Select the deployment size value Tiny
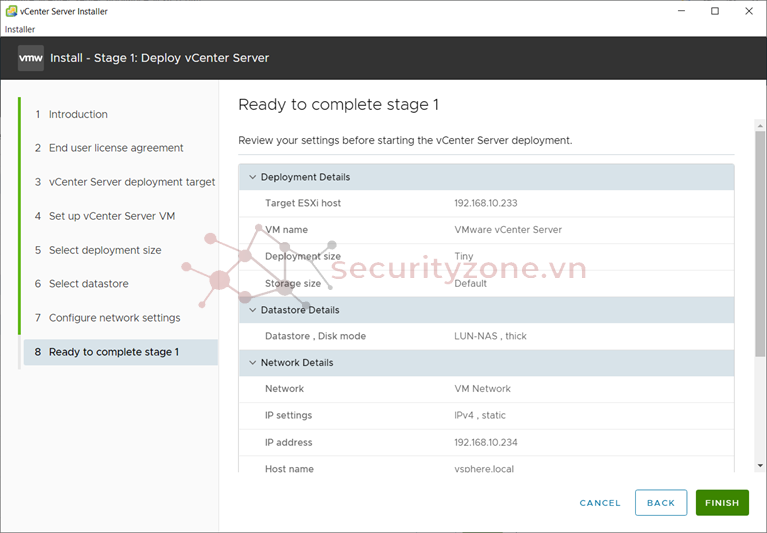 point(464,256)
